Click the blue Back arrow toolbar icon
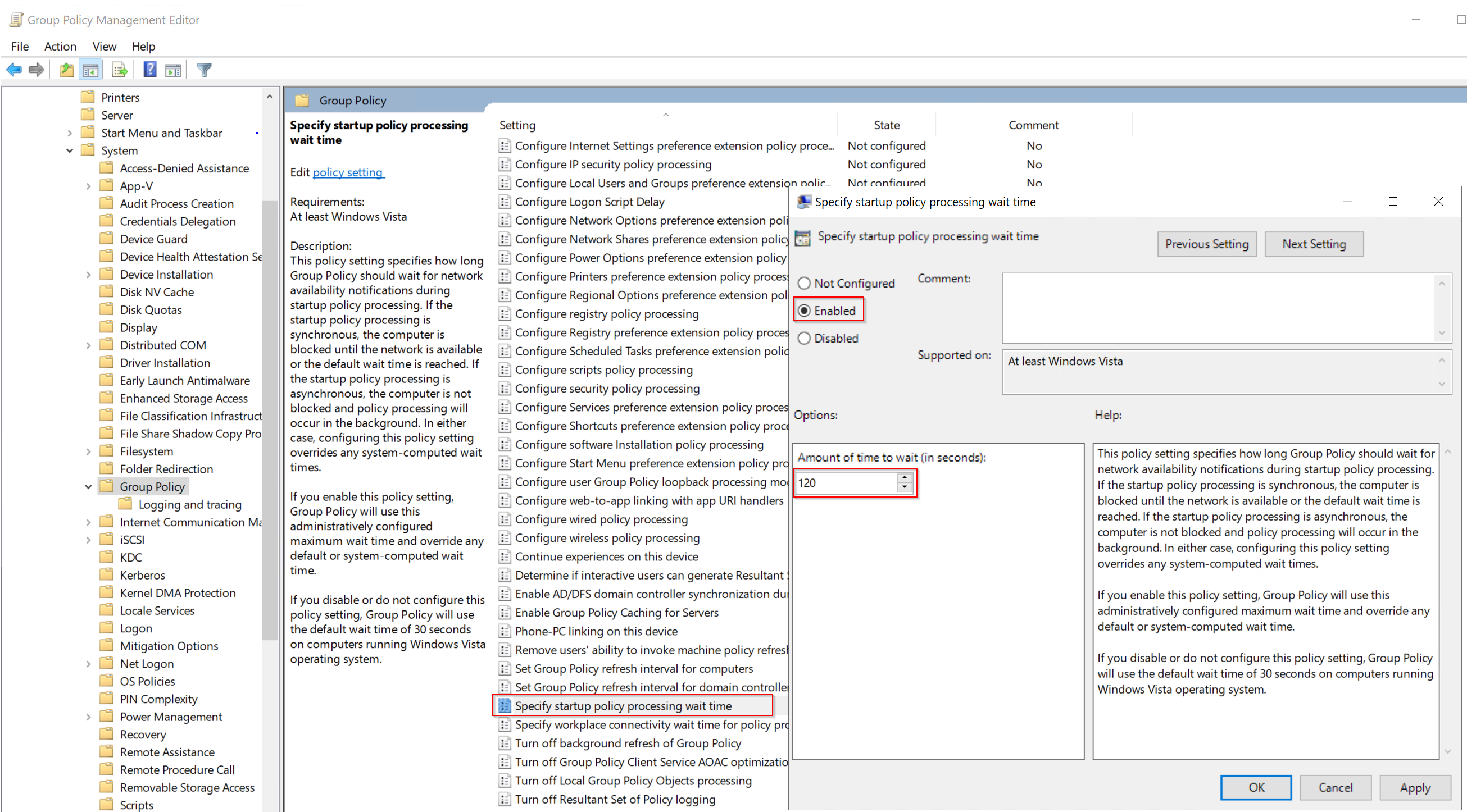The height and width of the screenshot is (812, 1467). (13, 70)
